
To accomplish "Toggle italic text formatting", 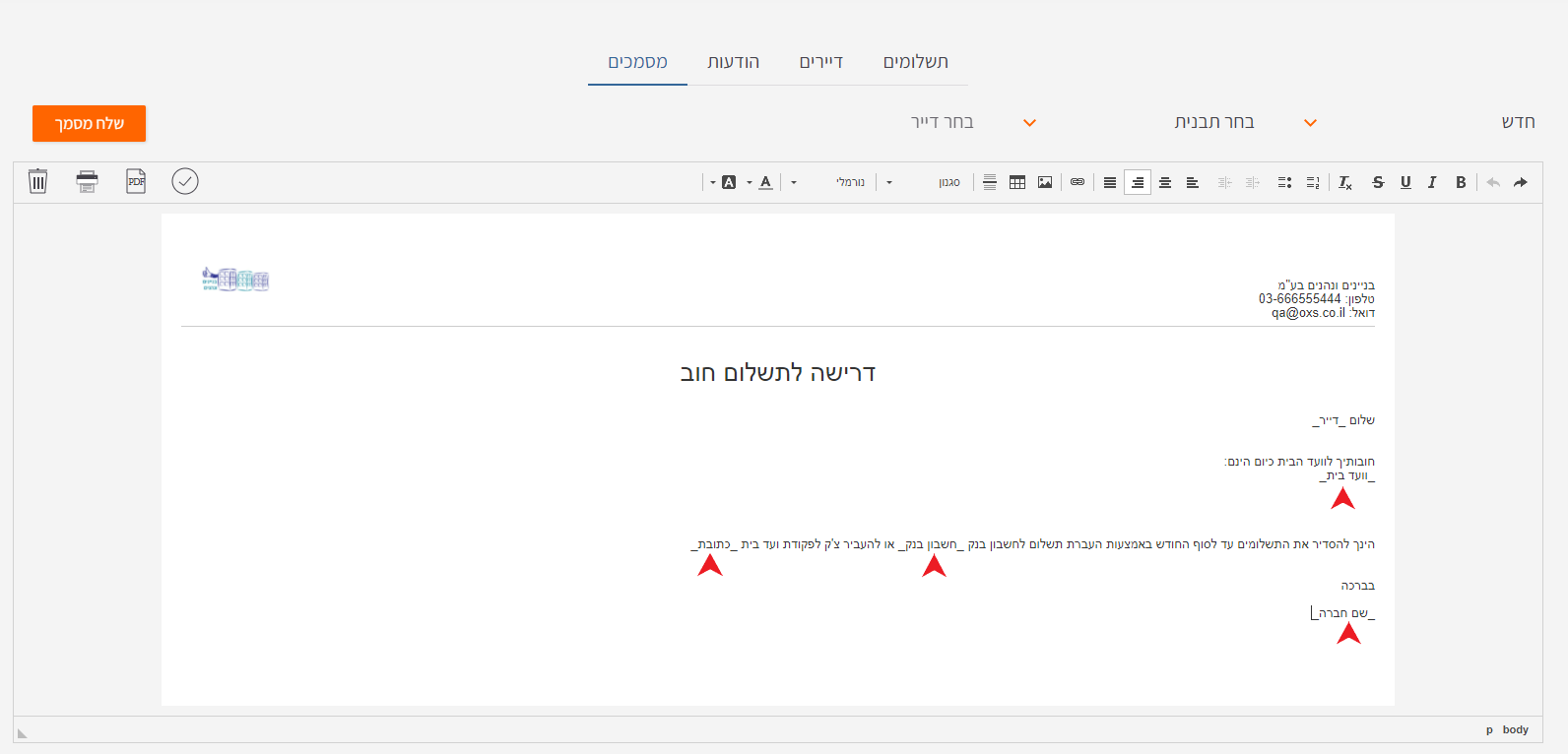I will 1432,182.
